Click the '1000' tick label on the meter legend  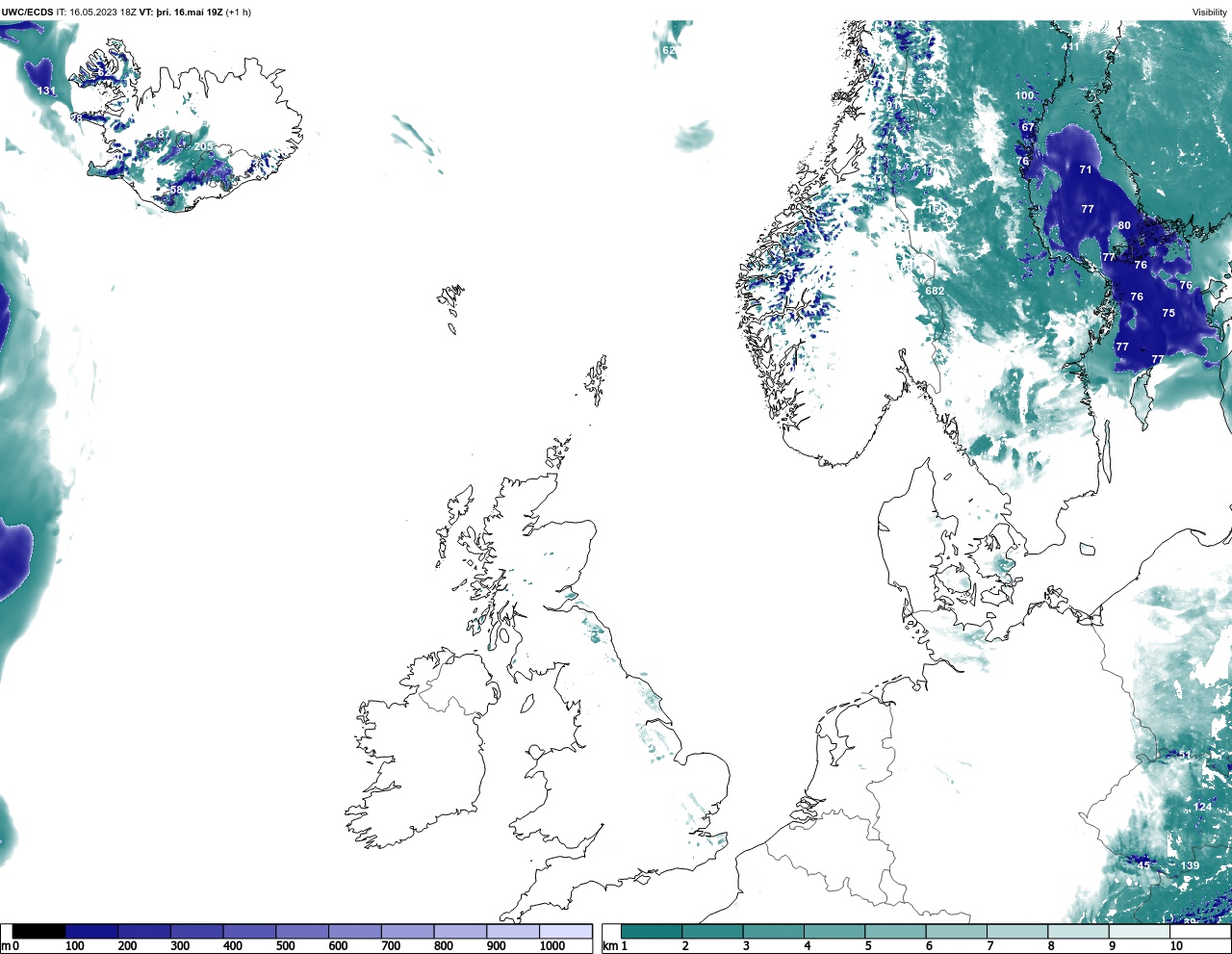click(552, 946)
